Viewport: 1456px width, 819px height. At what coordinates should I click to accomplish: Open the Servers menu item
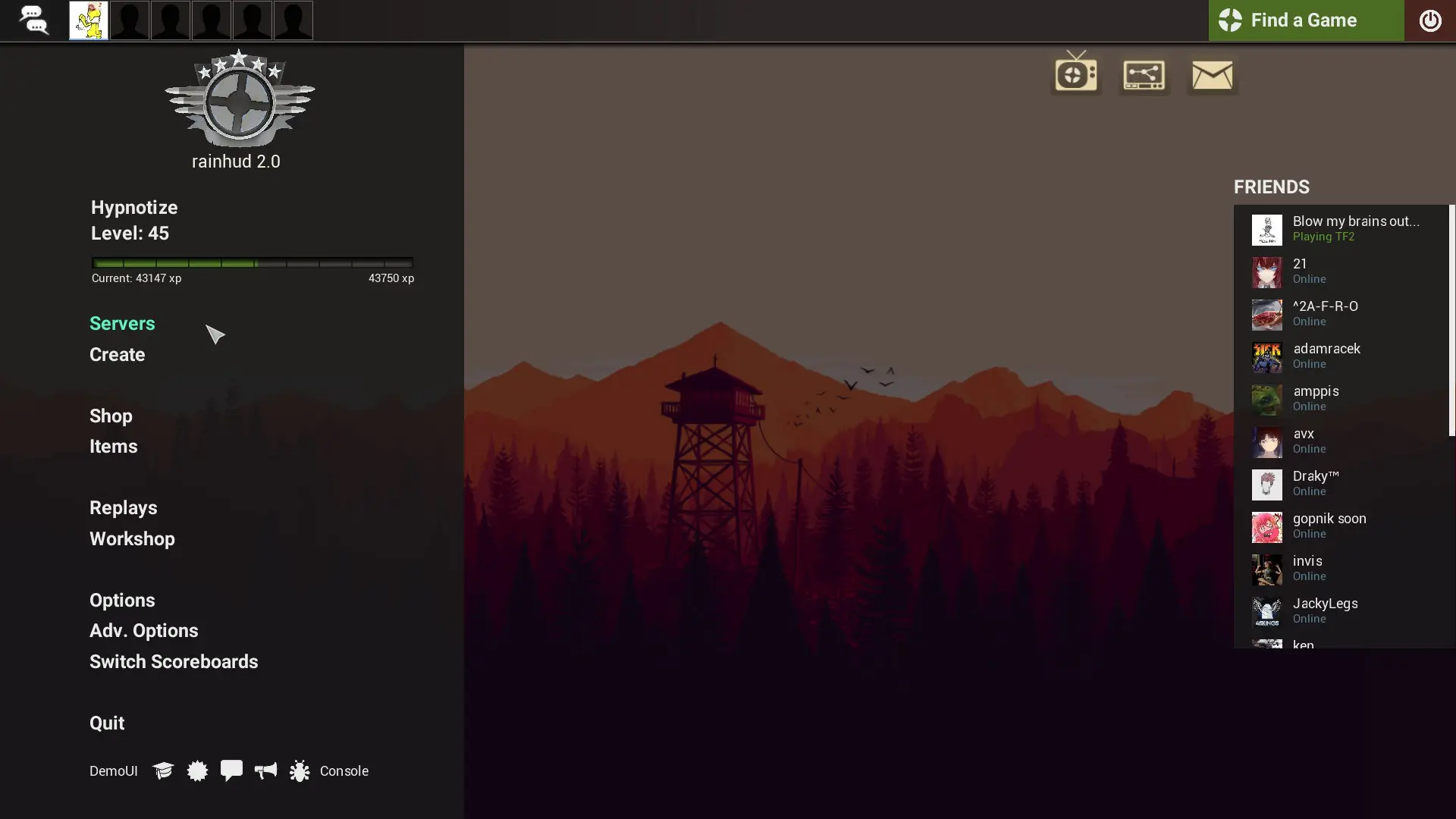122,323
